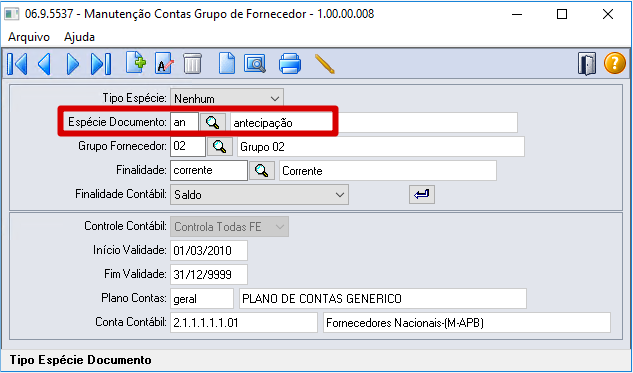Open the search records magnifier toolbar icon

point(255,63)
